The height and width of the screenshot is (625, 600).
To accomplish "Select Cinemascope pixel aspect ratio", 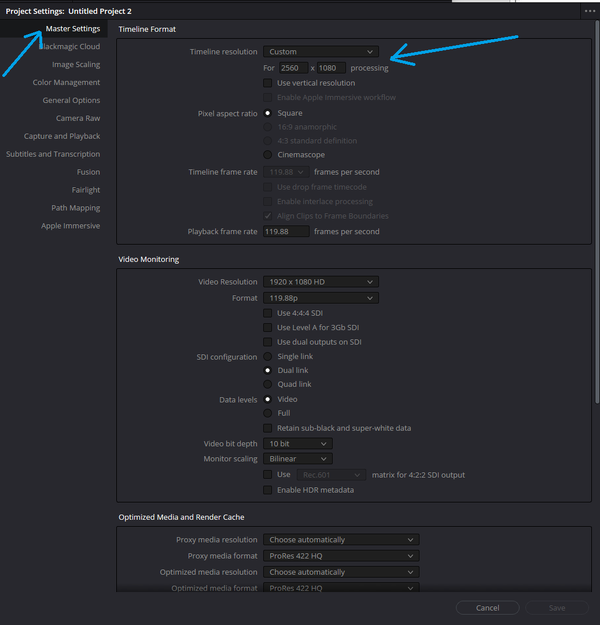I will pyautogui.click(x=268, y=155).
